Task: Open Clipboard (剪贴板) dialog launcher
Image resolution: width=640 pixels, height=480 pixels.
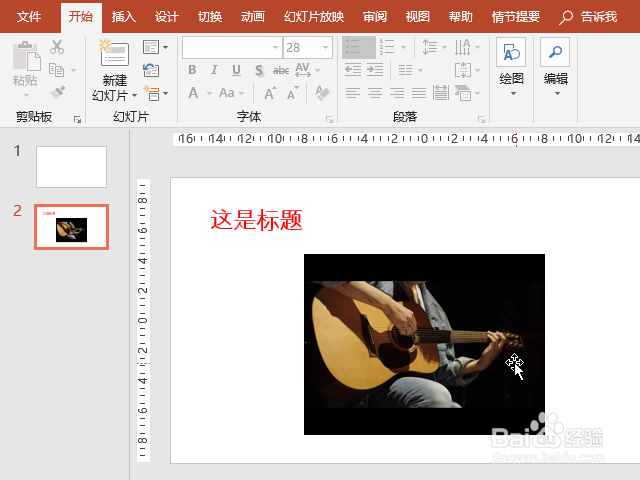Action: [x=77, y=119]
